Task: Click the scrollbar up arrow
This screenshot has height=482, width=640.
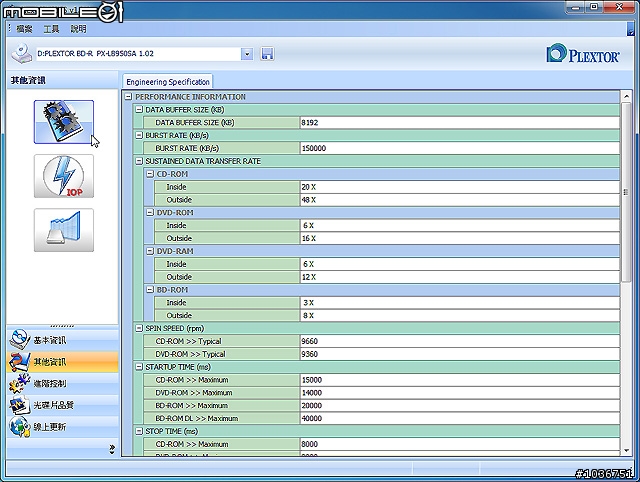Action: 626,97
